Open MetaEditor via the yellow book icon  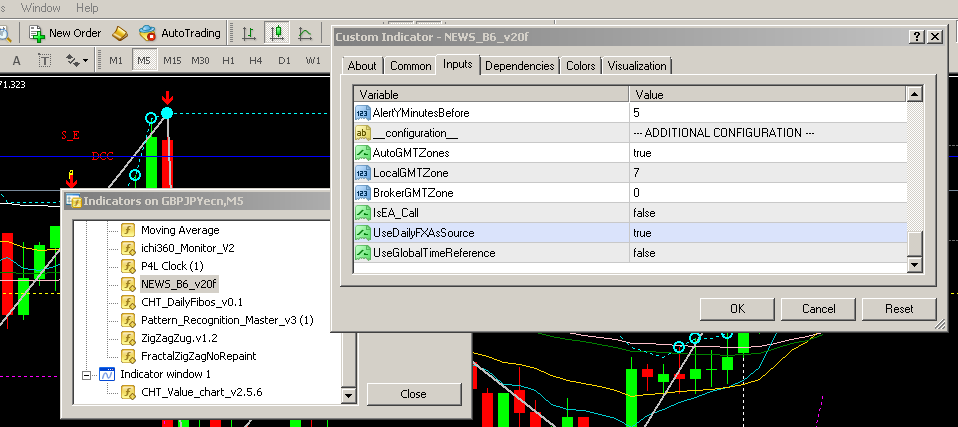pos(120,33)
